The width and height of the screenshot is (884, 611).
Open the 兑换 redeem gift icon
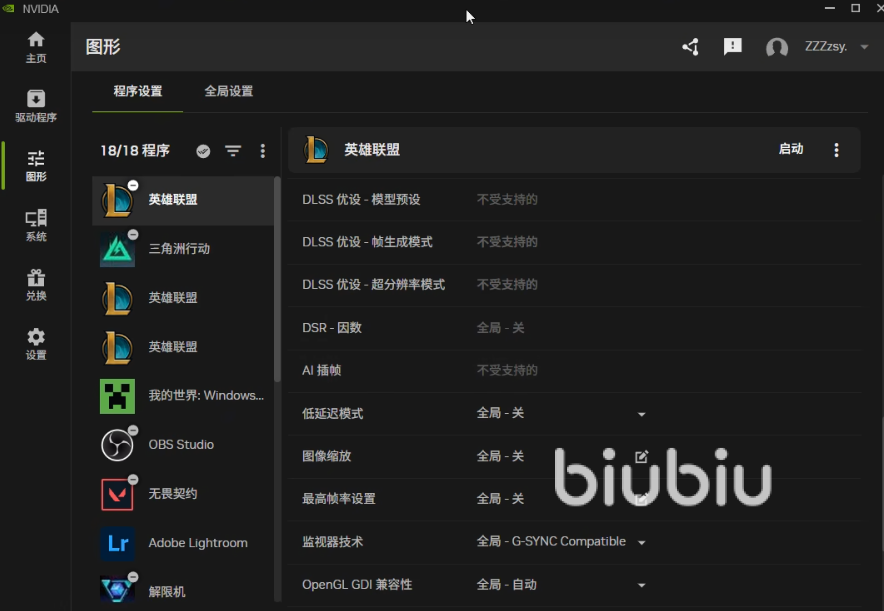coord(36,284)
